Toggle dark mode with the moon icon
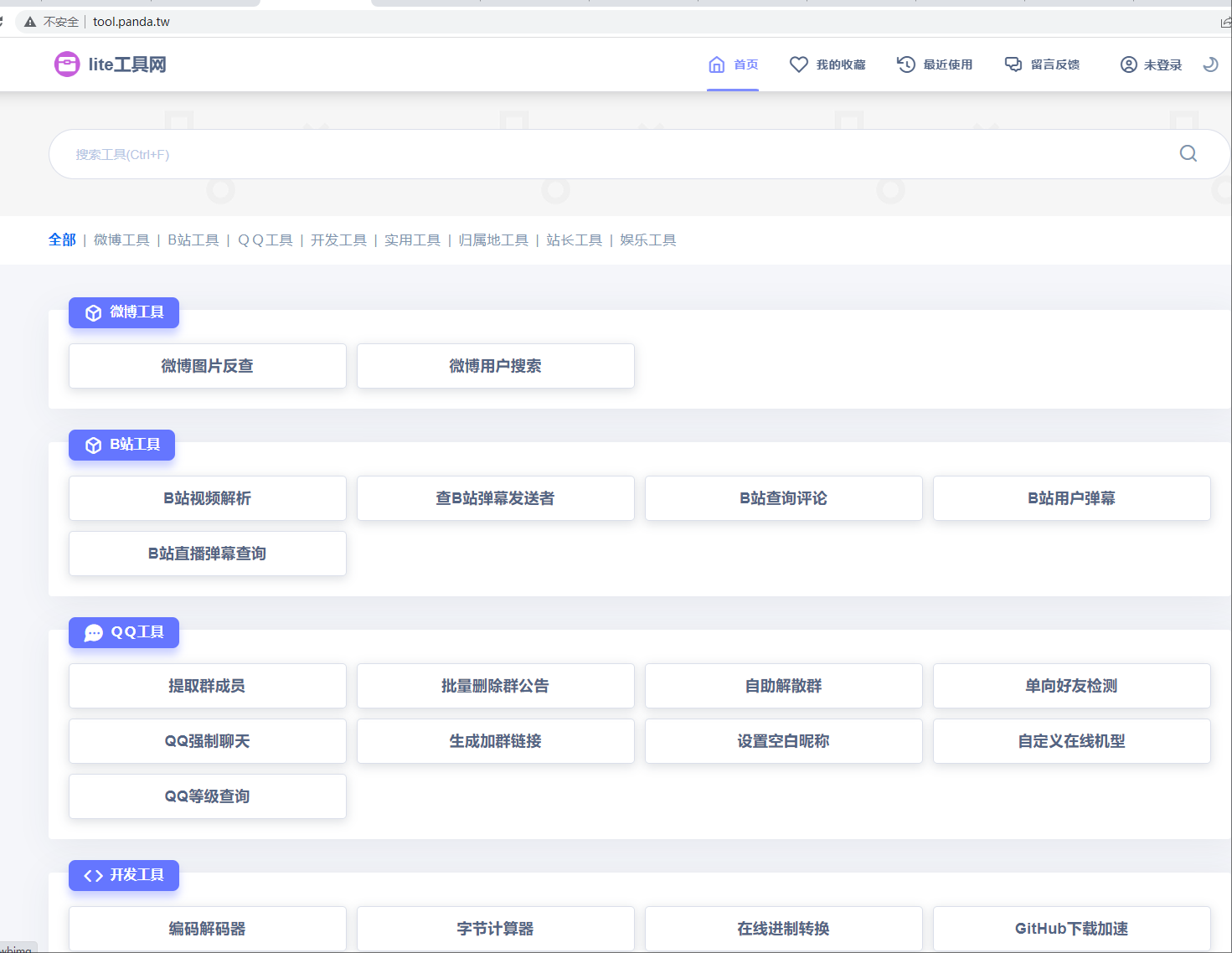The image size is (1232, 953). coord(1210,64)
